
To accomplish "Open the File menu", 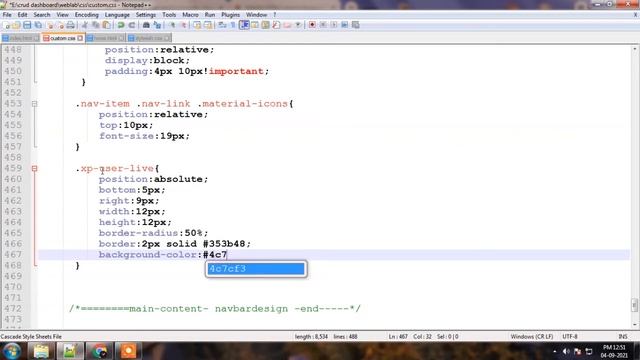I will pyautogui.click(x=7, y=15).
